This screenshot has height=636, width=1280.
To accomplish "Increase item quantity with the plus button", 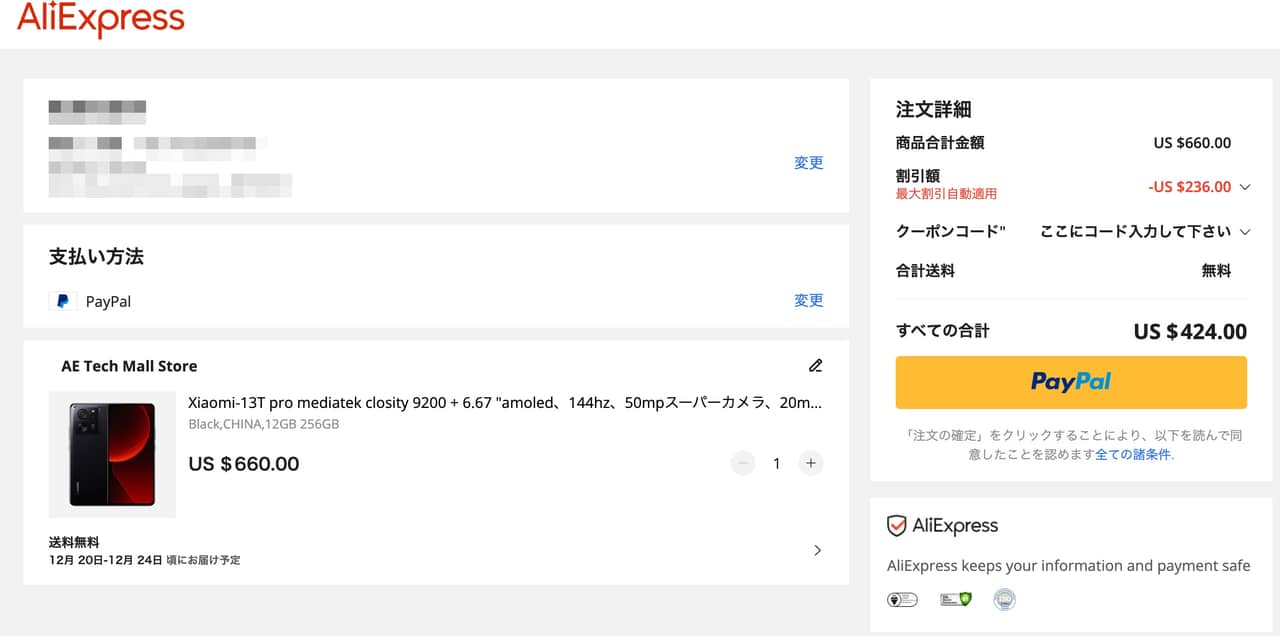I will 811,463.
